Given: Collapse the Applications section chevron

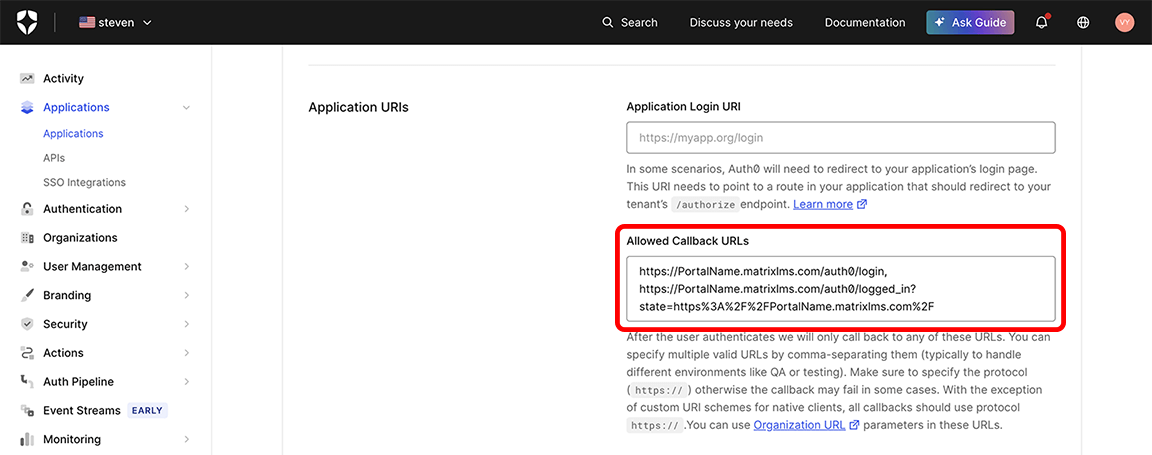Looking at the screenshot, I should click(x=186, y=107).
